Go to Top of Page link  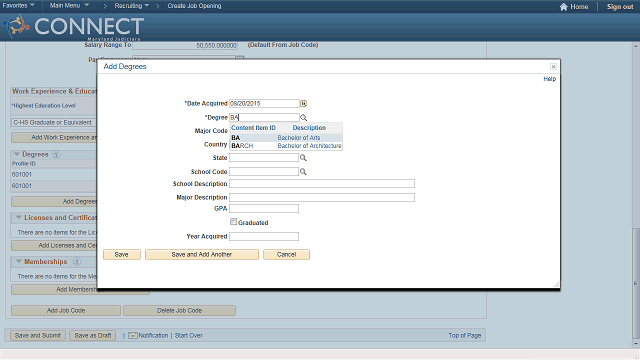click(x=464, y=336)
